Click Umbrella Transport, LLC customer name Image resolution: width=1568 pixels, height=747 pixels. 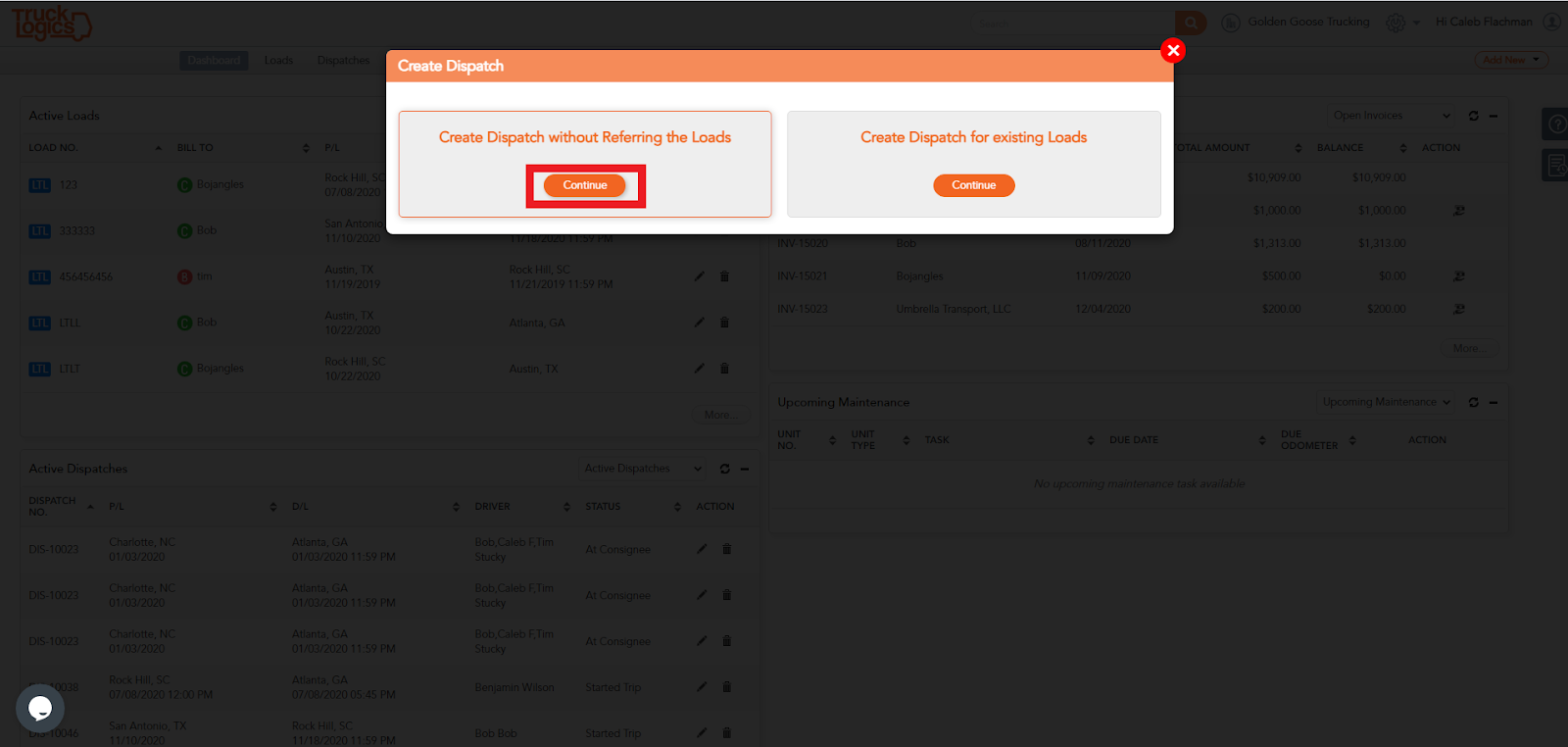coord(954,309)
